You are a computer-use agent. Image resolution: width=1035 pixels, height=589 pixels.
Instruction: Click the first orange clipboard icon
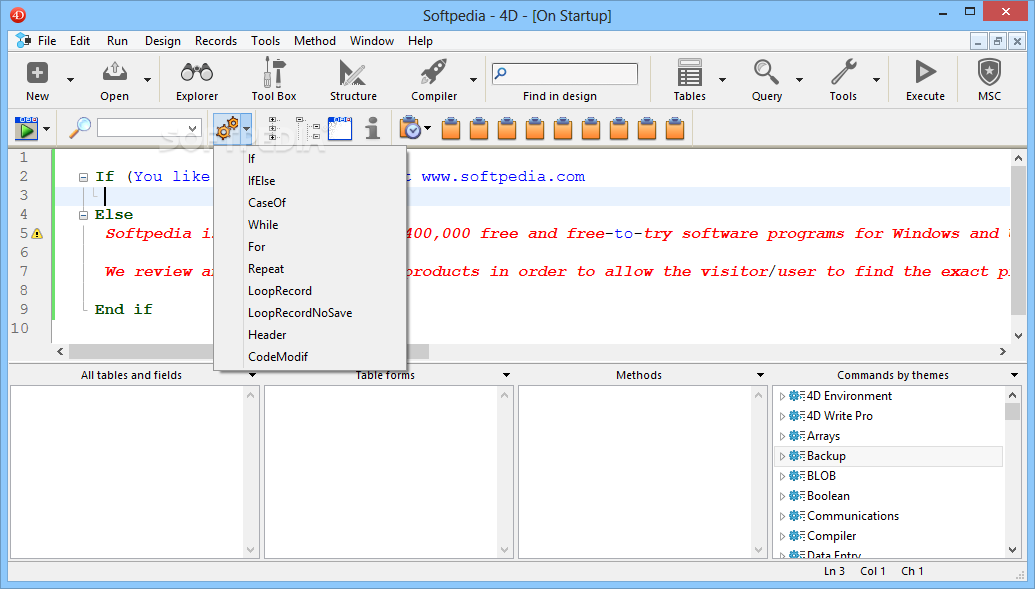451,128
